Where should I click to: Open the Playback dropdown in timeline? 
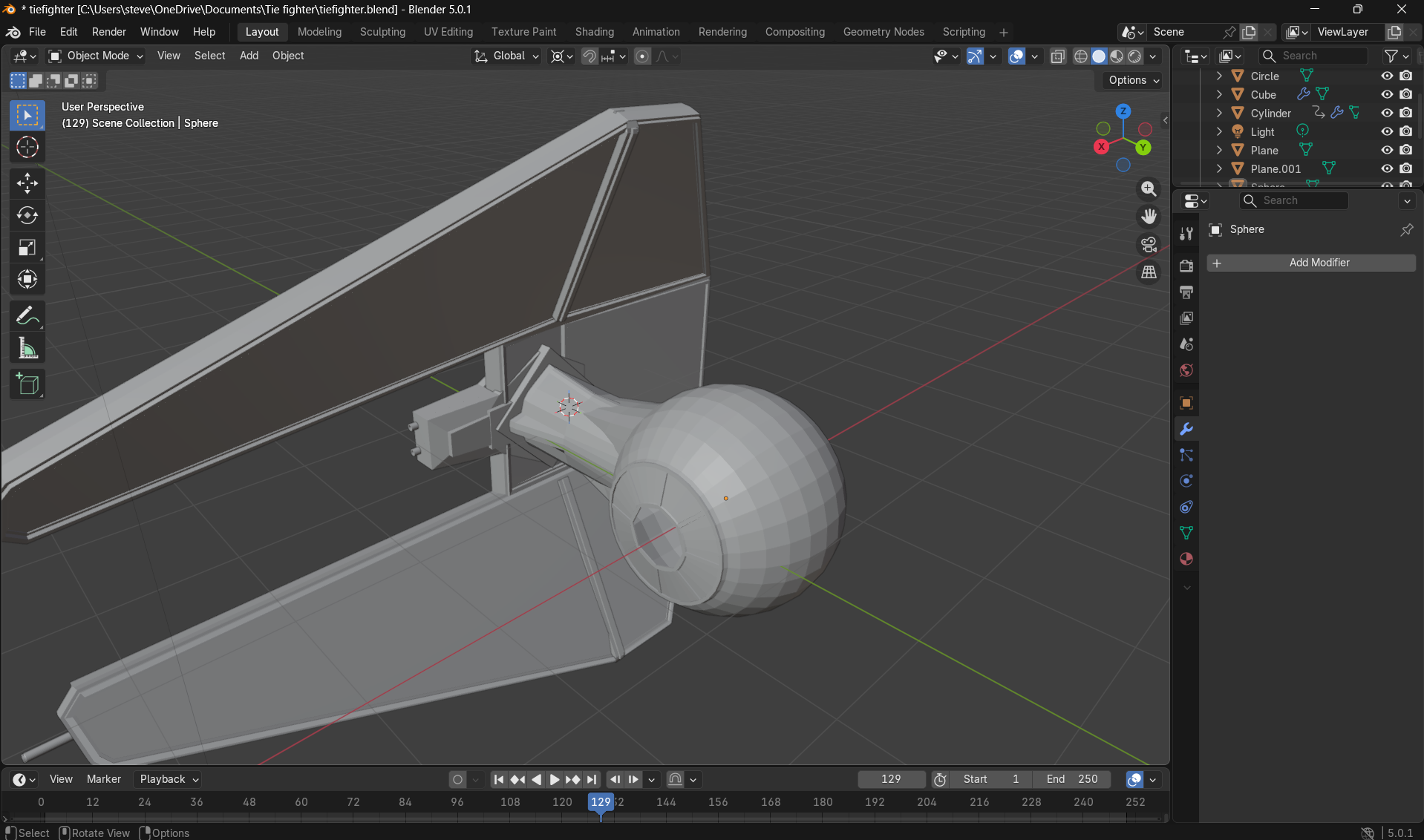[169, 779]
